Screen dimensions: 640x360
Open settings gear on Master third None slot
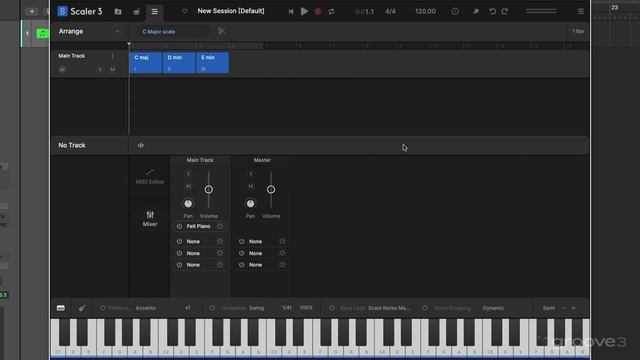click(282, 265)
